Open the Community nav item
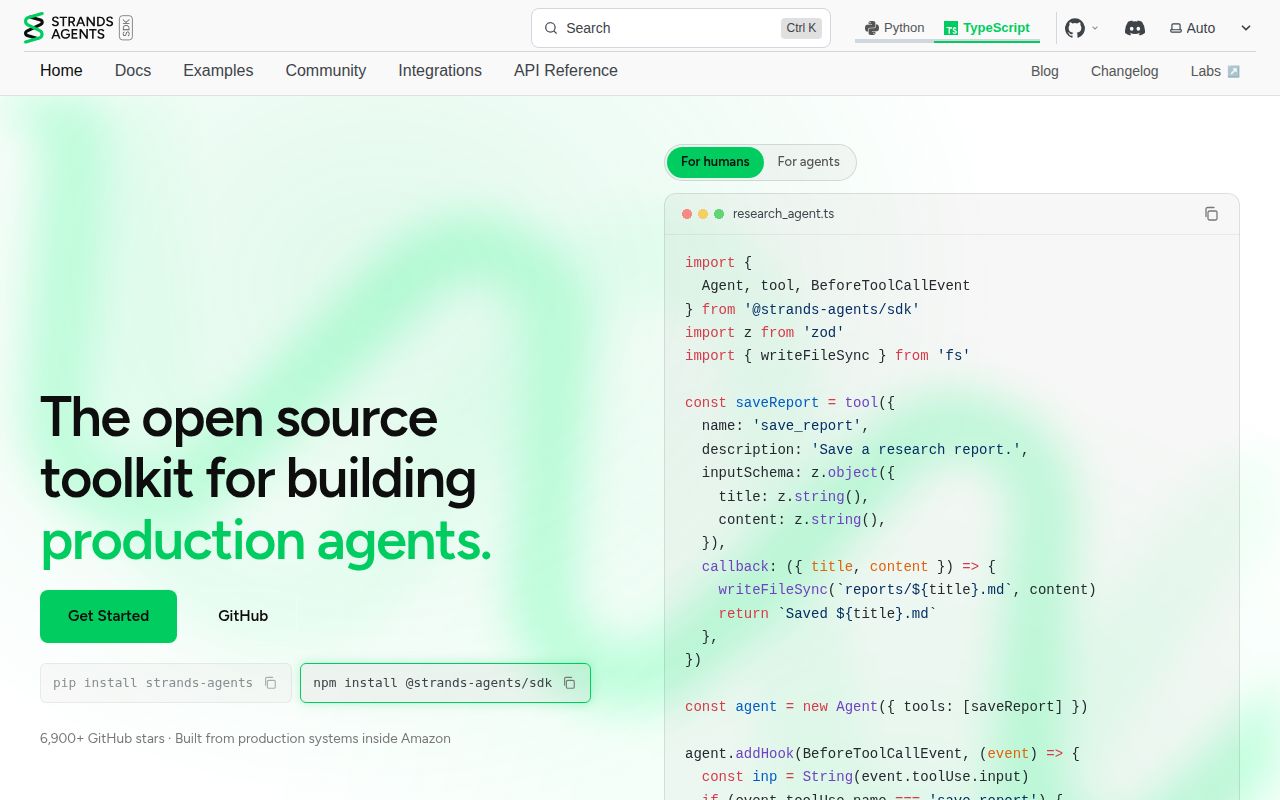The width and height of the screenshot is (1280, 800). click(x=326, y=71)
